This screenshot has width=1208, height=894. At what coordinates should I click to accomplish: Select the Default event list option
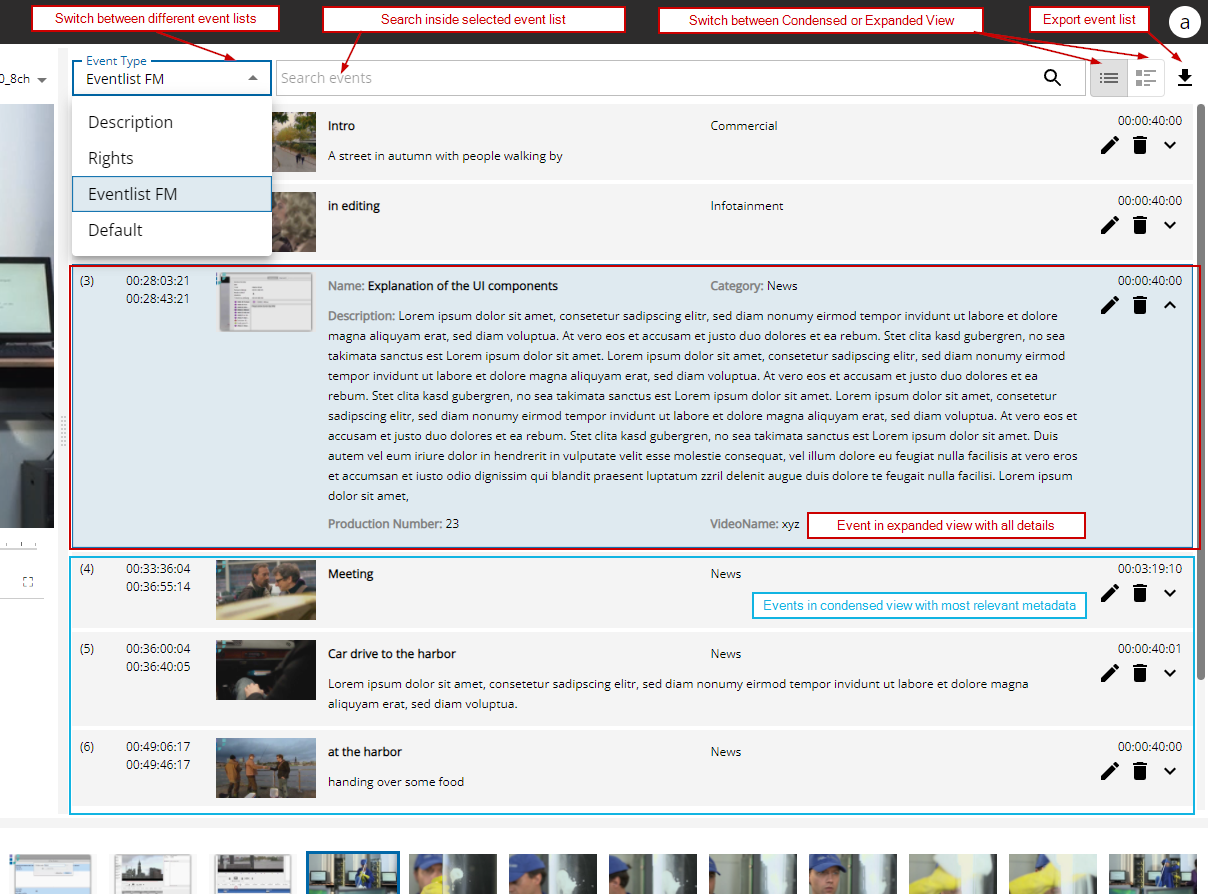tap(116, 230)
